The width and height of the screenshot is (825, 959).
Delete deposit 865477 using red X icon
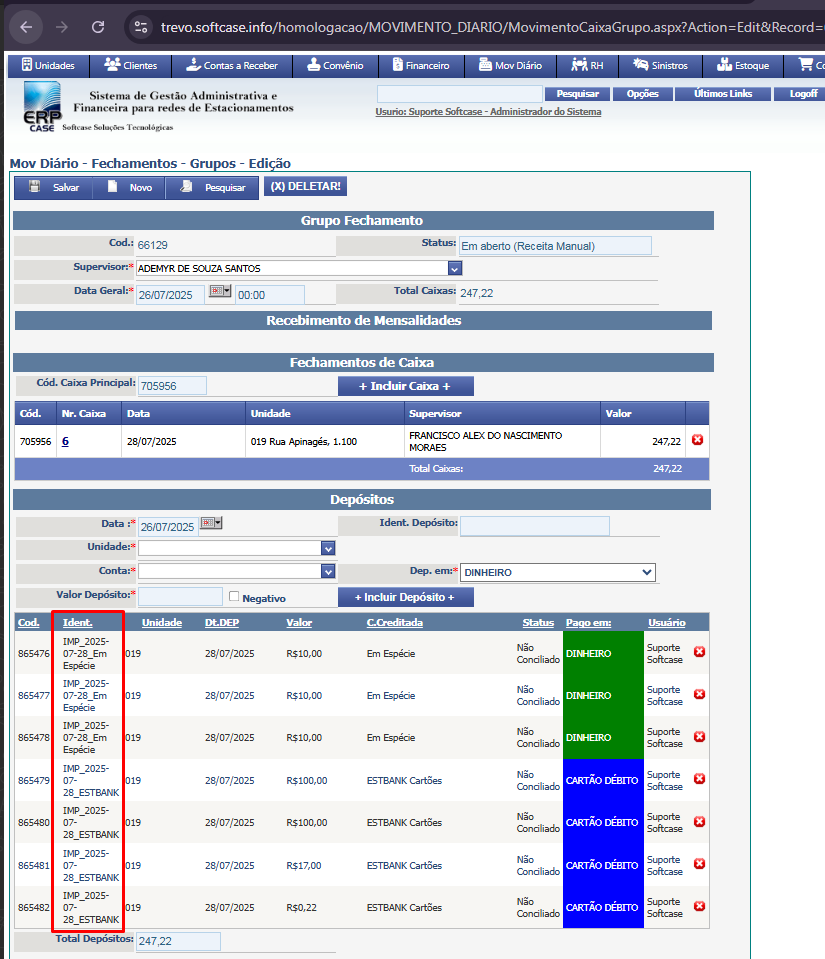point(700,694)
